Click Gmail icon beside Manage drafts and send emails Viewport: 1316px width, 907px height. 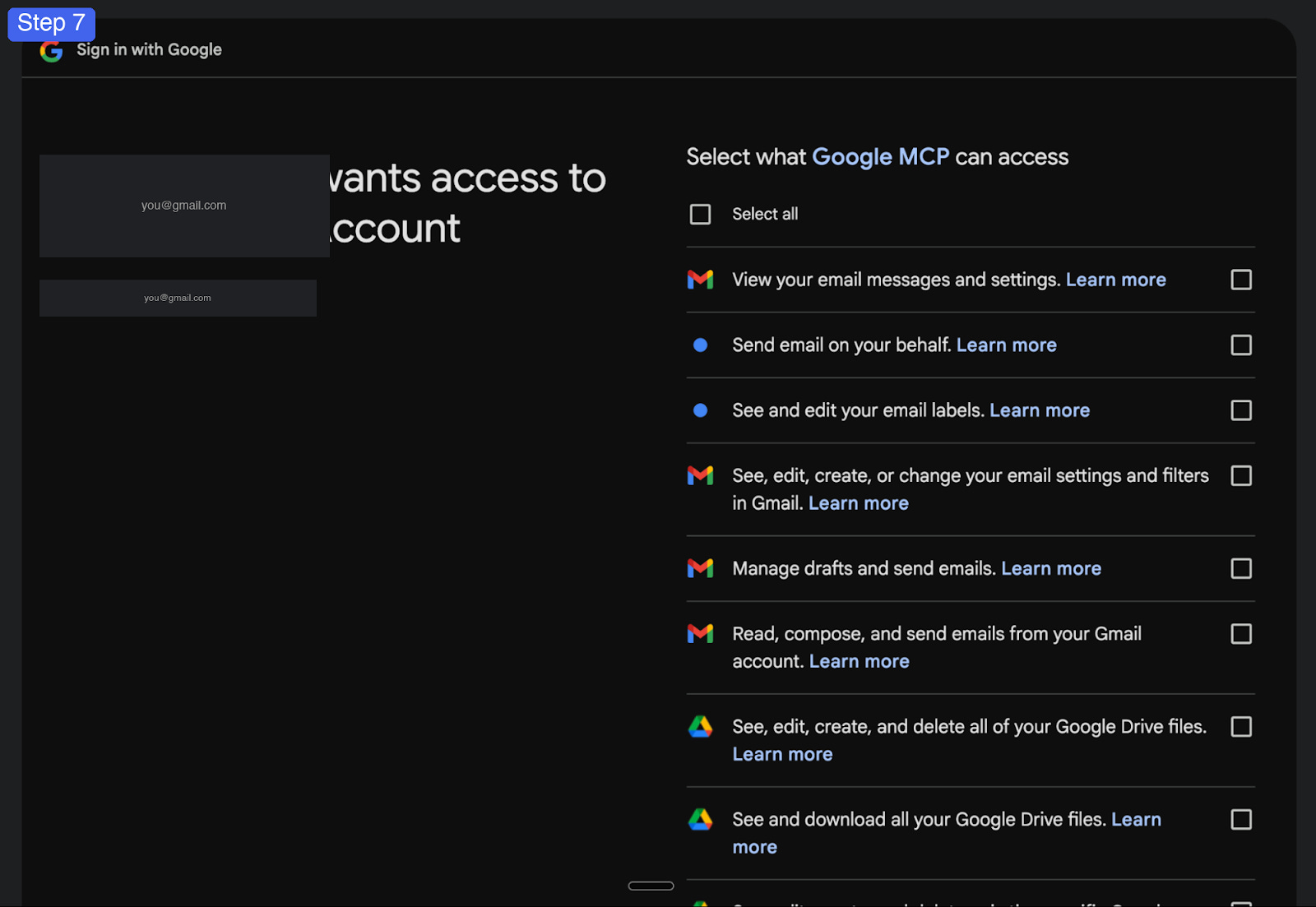coord(700,568)
